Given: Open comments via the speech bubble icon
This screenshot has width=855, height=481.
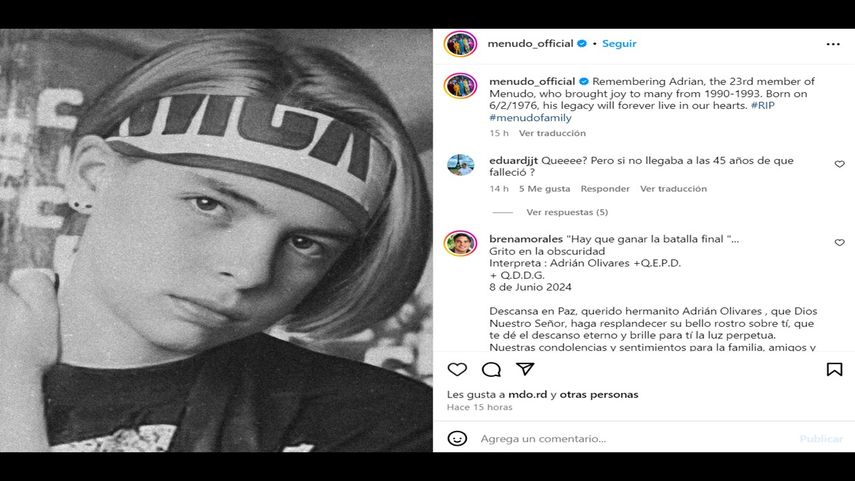Looking at the screenshot, I should 491,369.
